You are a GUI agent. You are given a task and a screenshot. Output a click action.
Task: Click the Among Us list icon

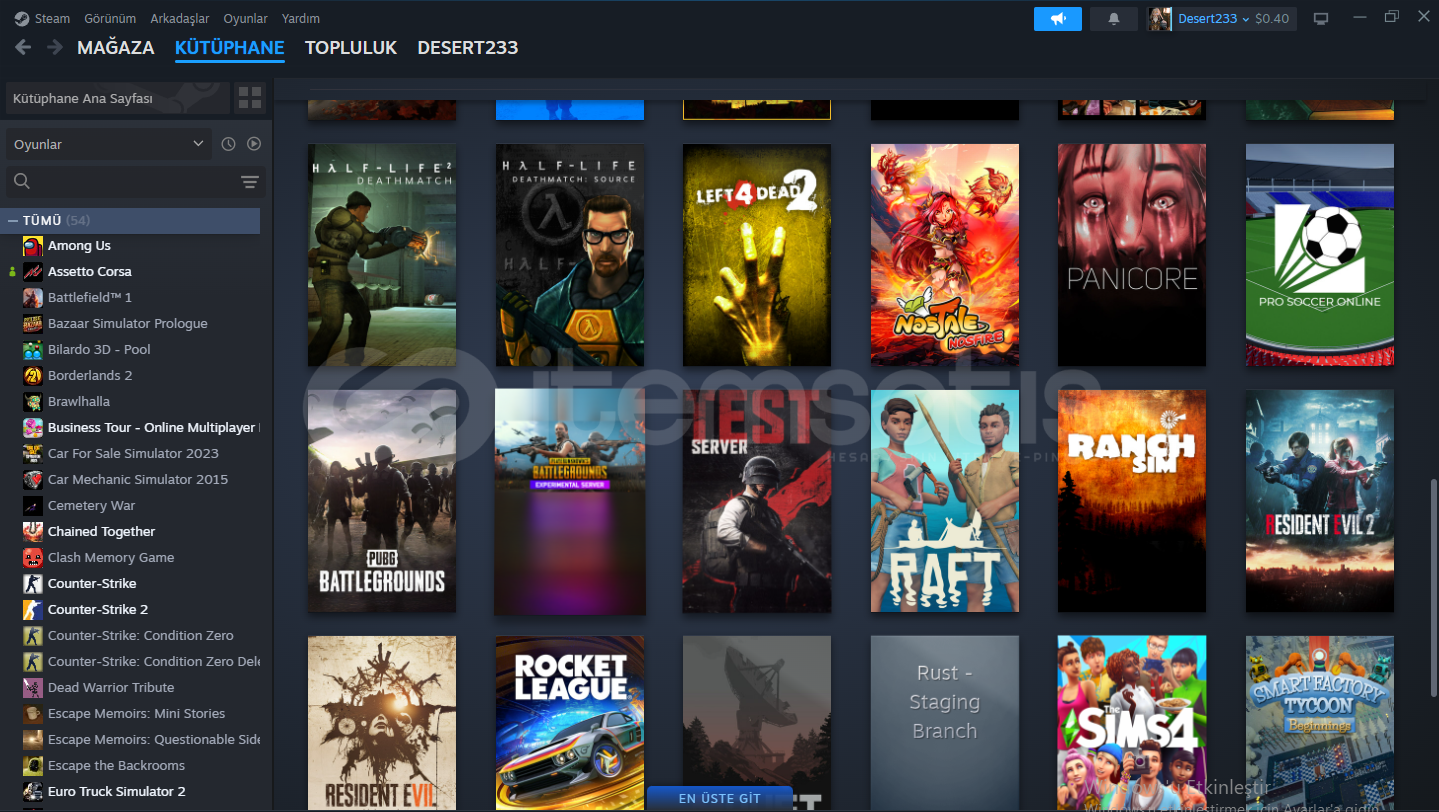click(33, 245)
